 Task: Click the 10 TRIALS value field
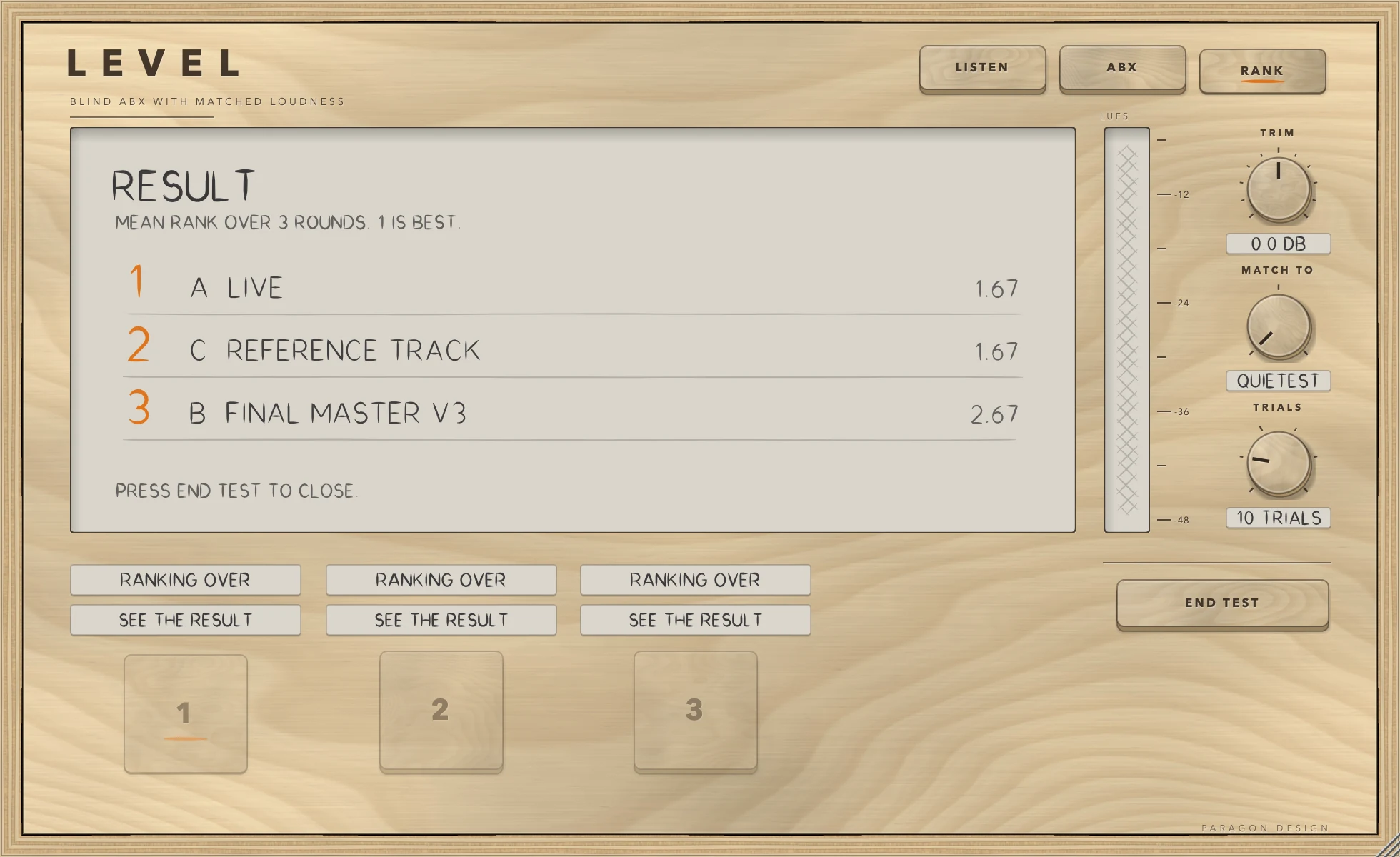click(x=1278, y=518)
